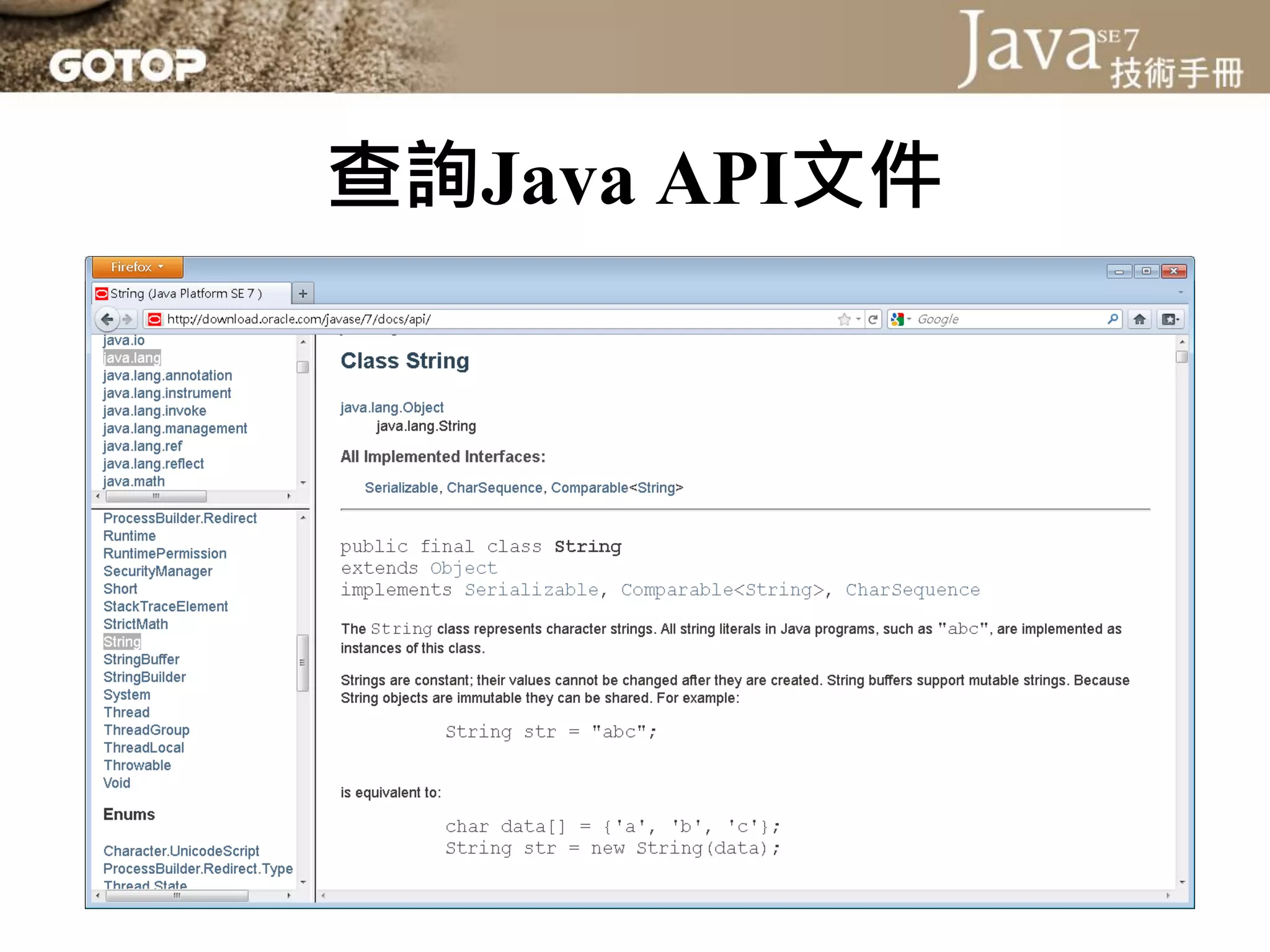Viewport: 1270px width, 952px height.
Task: Open java.lang.reflect package
Action: (153, 464)
